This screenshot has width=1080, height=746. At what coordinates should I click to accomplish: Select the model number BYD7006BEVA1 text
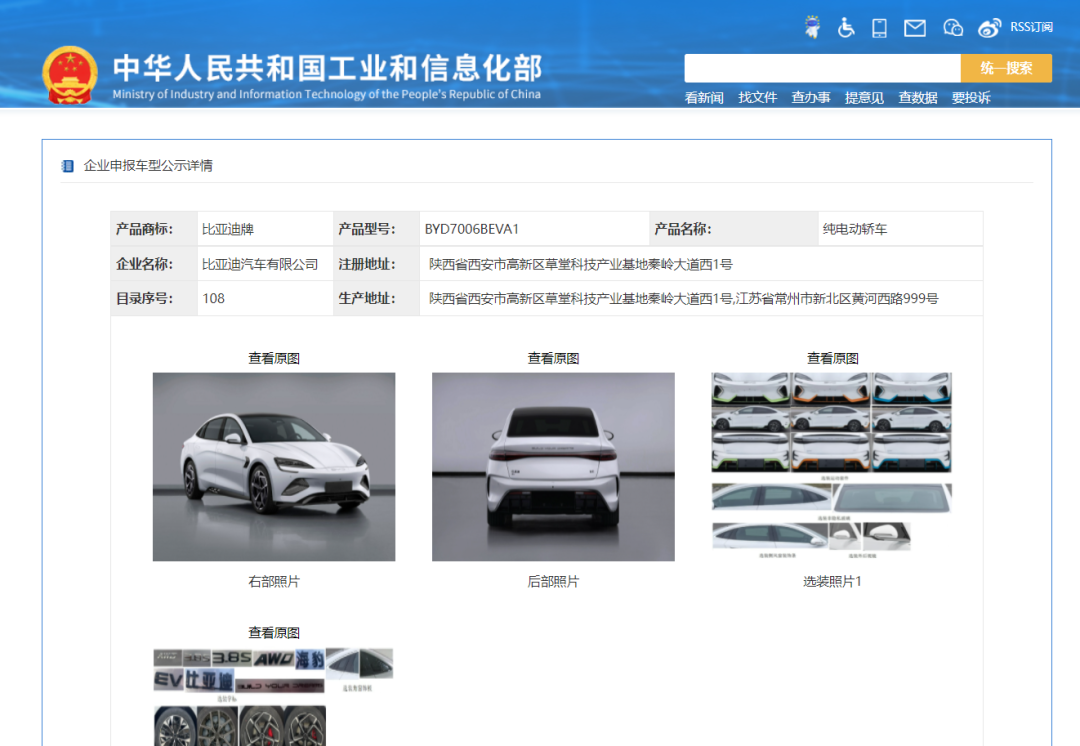pyautogui.click(x=472, y=229)
